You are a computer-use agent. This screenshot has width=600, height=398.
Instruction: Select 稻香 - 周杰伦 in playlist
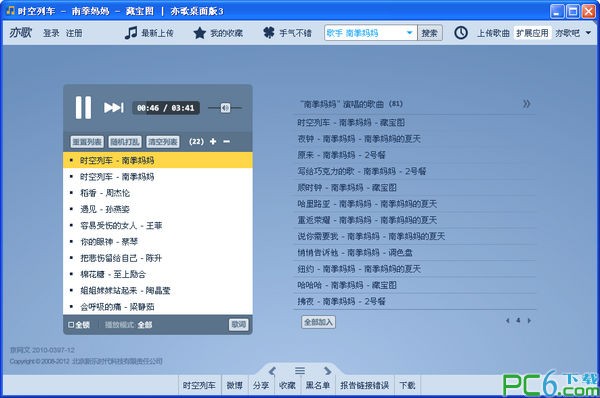(x=158, y=193)
